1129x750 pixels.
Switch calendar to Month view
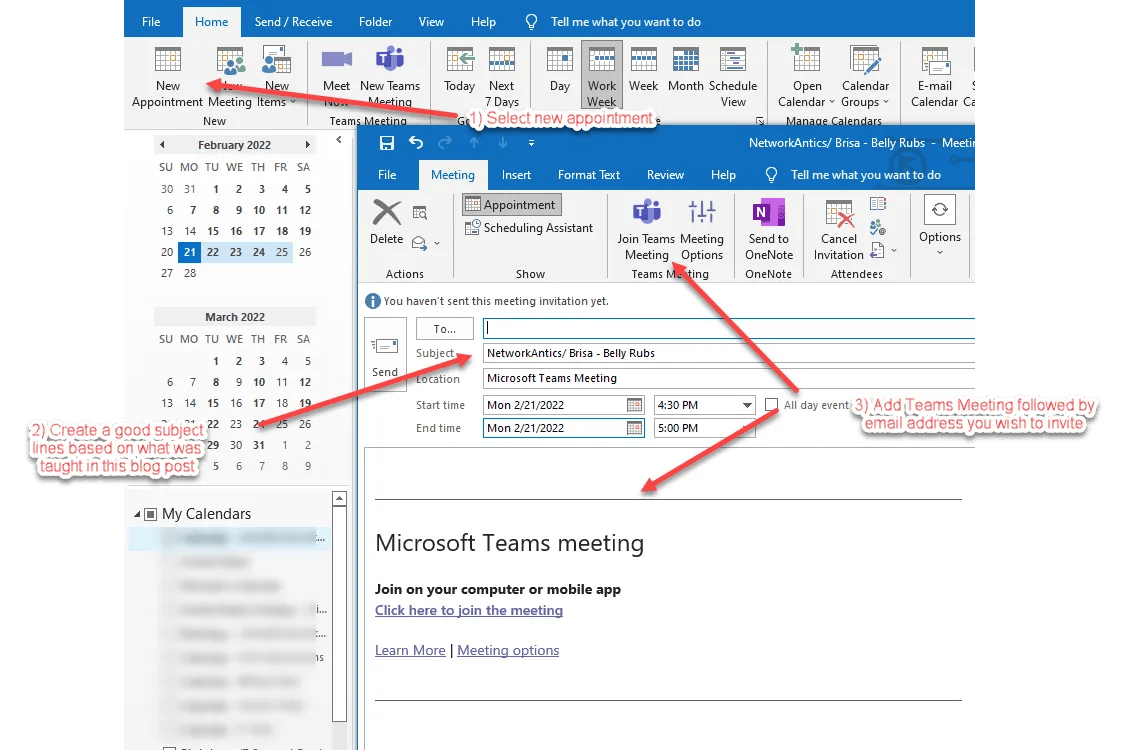point(685,70)
